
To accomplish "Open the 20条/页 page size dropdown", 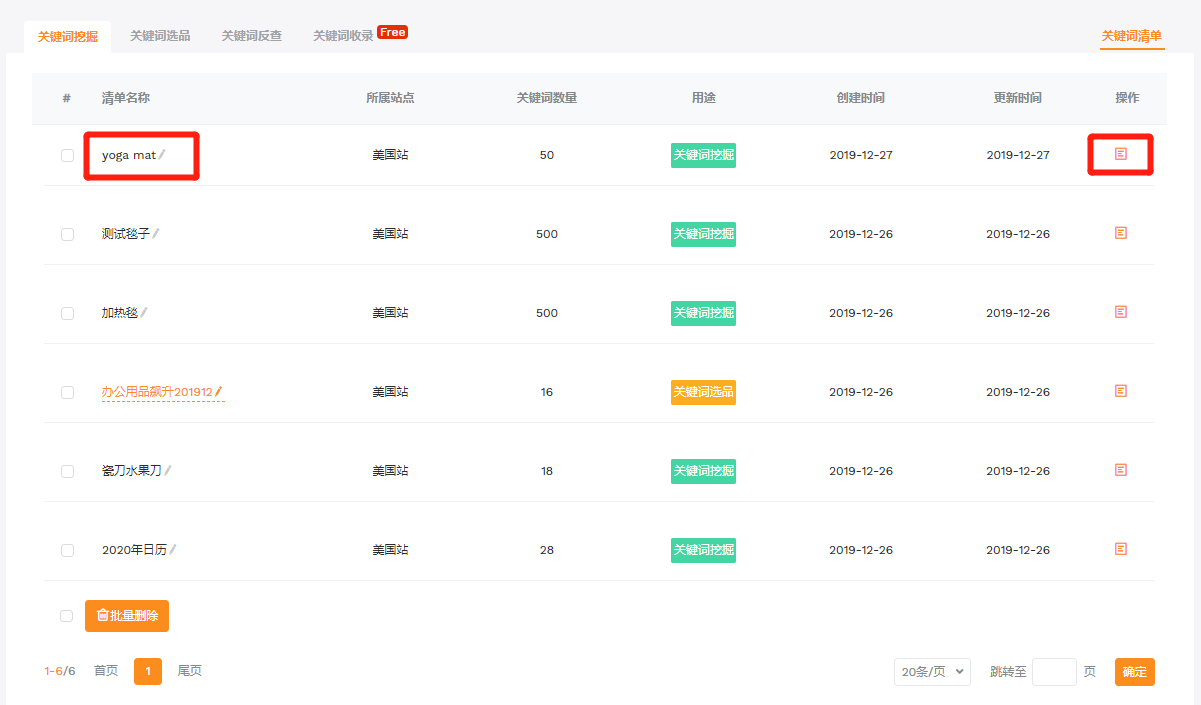I will (932, 672).
